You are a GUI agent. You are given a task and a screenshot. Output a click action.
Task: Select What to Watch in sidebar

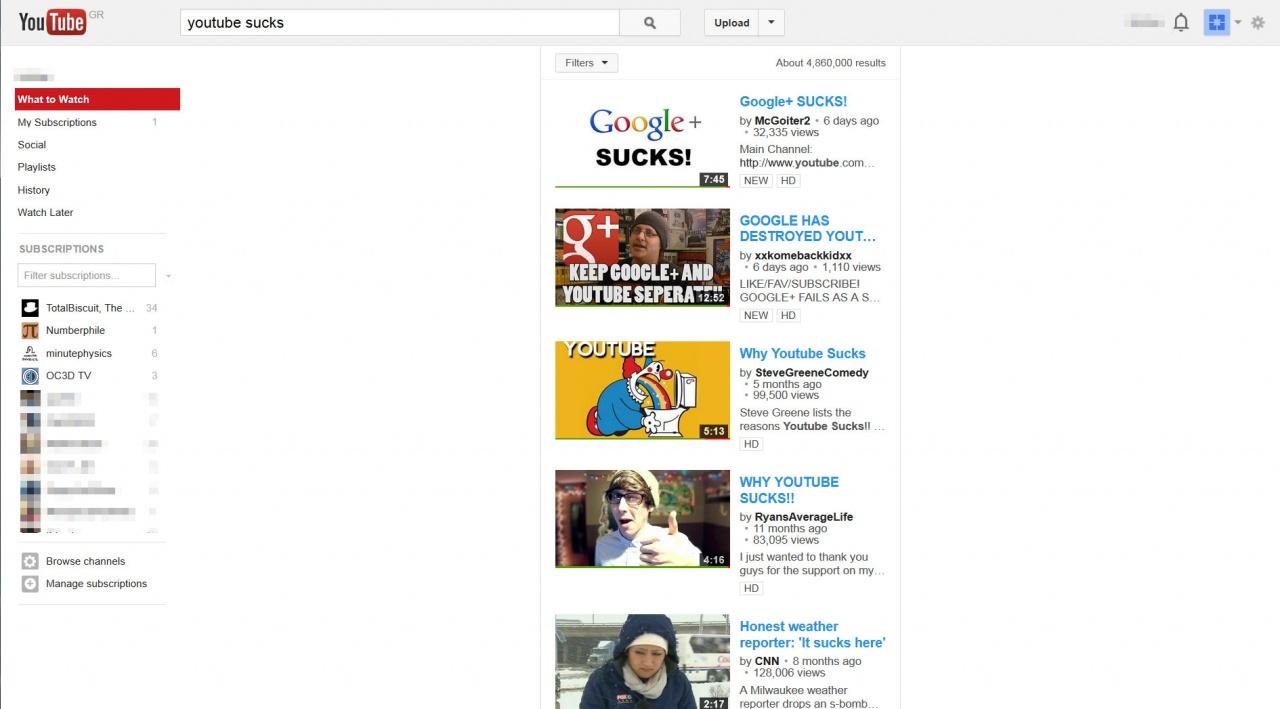97,99
